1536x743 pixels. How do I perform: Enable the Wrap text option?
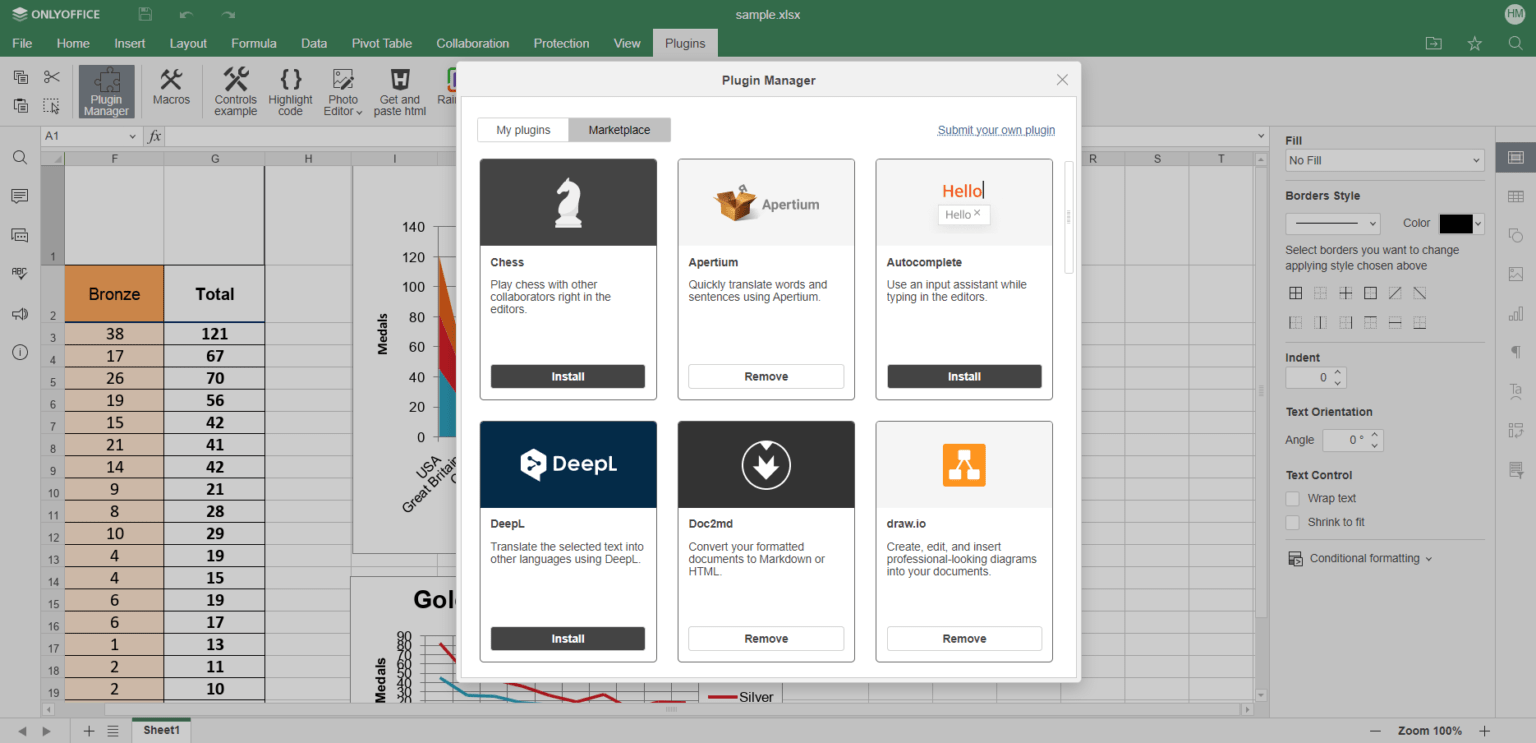[x=1292, y=498]
